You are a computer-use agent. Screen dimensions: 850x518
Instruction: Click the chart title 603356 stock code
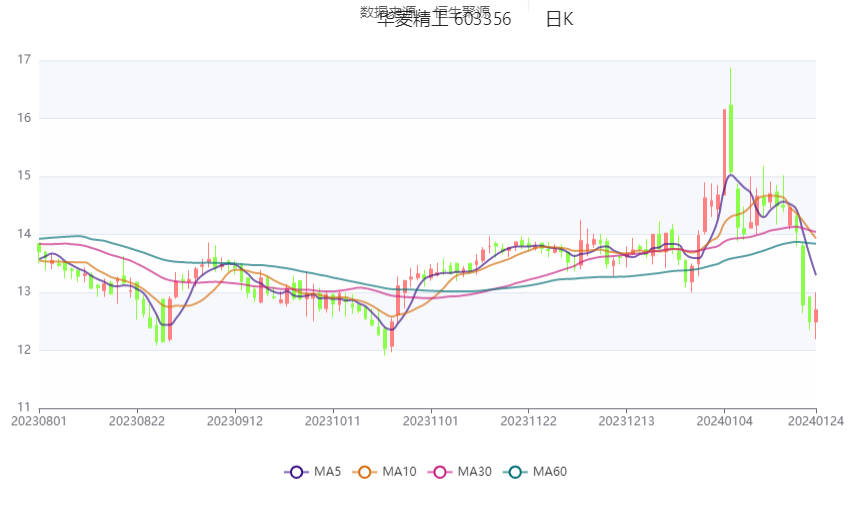click(x=482, y=20)
